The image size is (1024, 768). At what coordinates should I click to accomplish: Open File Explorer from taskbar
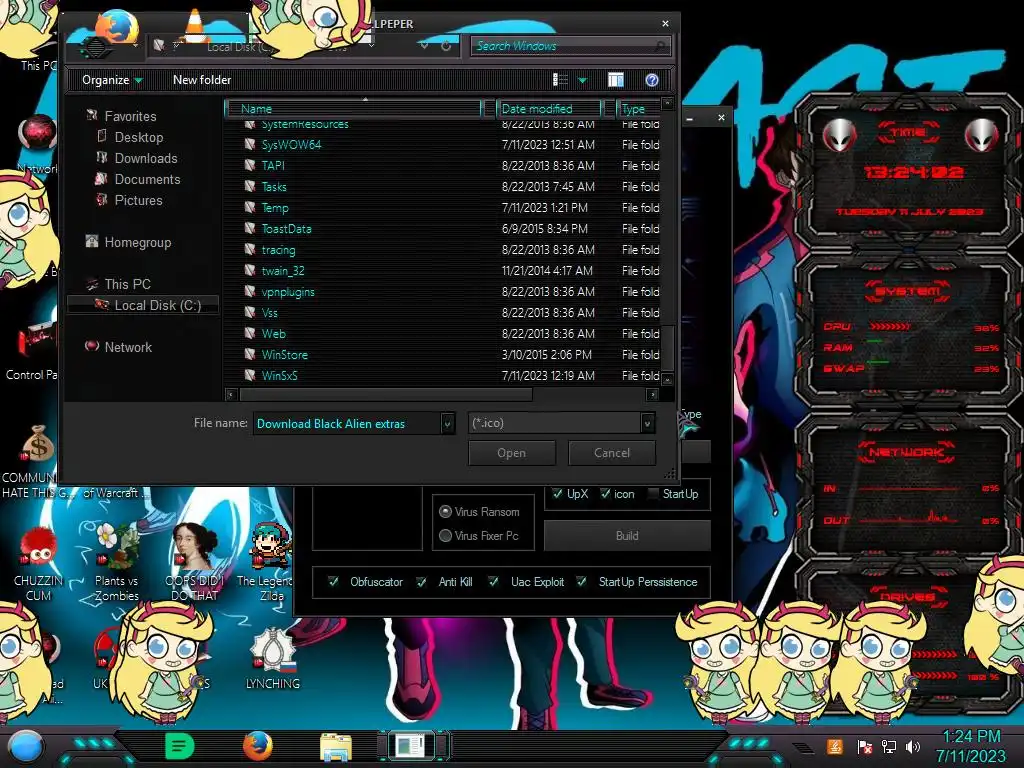click(336, 747)
